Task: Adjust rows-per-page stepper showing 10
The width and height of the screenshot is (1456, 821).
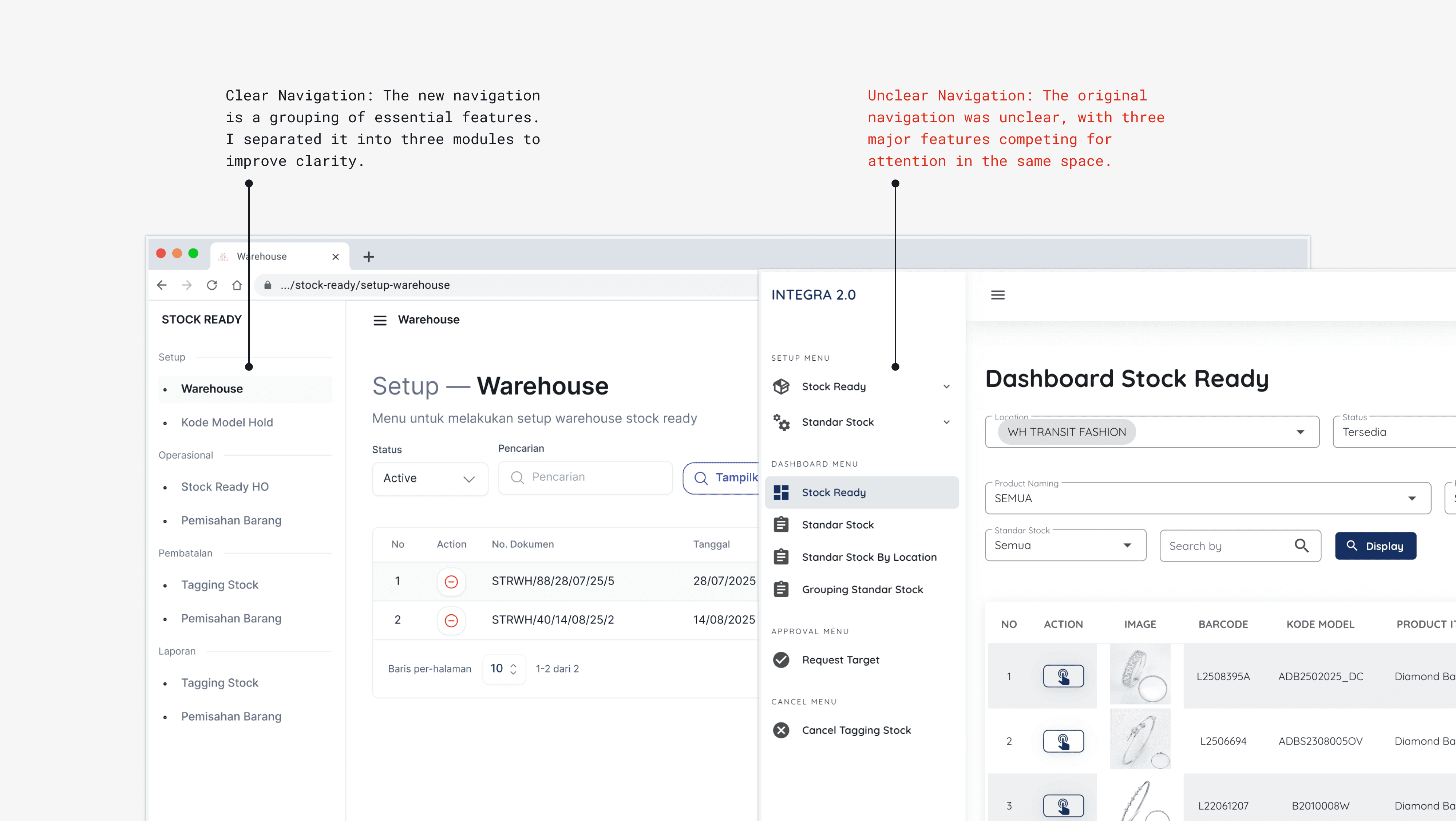Action: [513, 669]
